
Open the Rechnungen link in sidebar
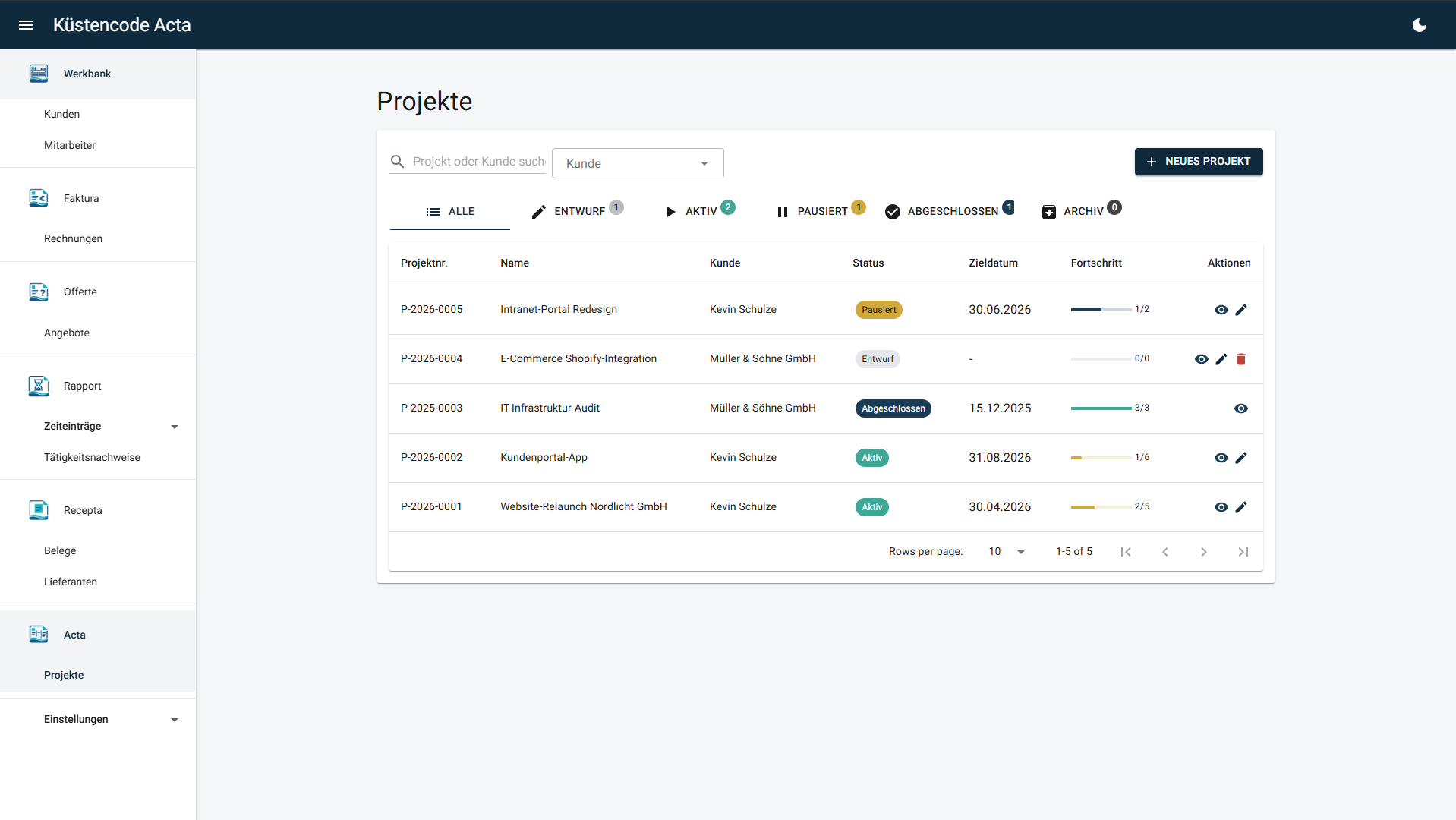click(73, 238)
